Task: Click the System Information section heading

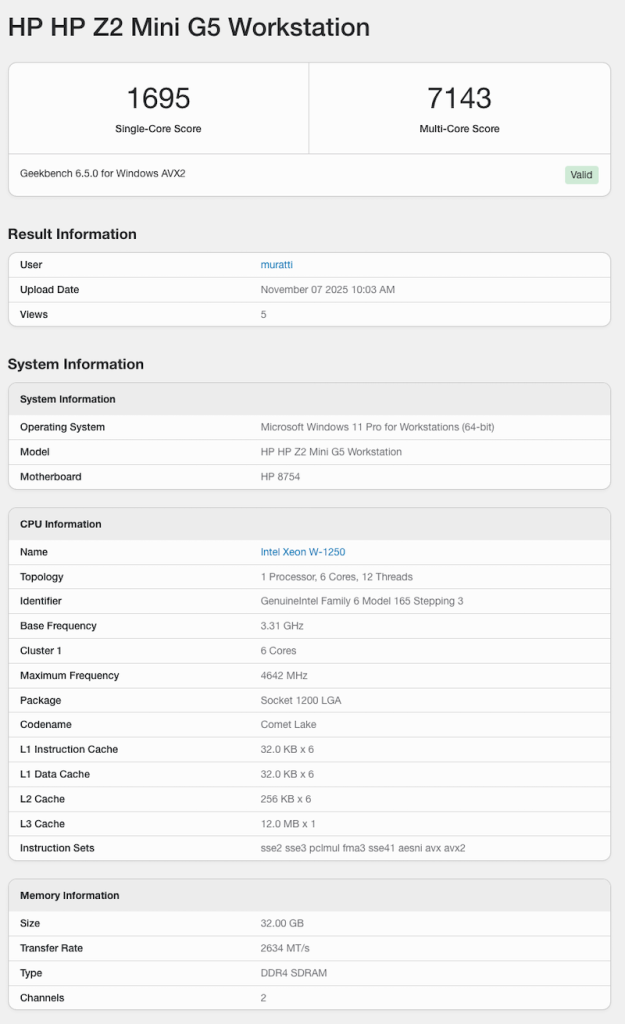Action: (76, 364)
